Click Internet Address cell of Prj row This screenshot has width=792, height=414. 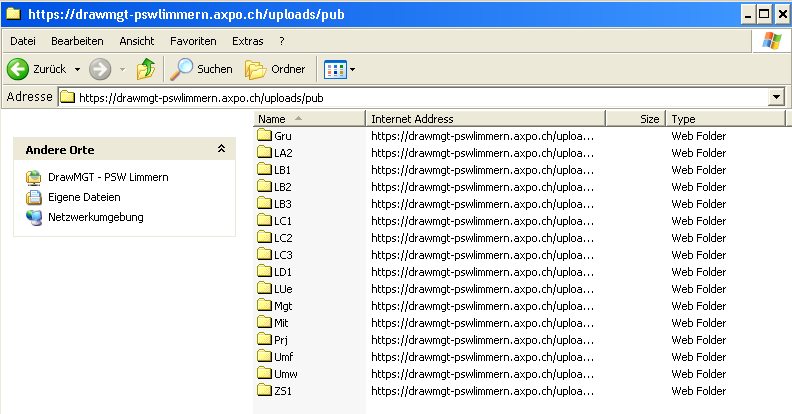coord(482,340)
